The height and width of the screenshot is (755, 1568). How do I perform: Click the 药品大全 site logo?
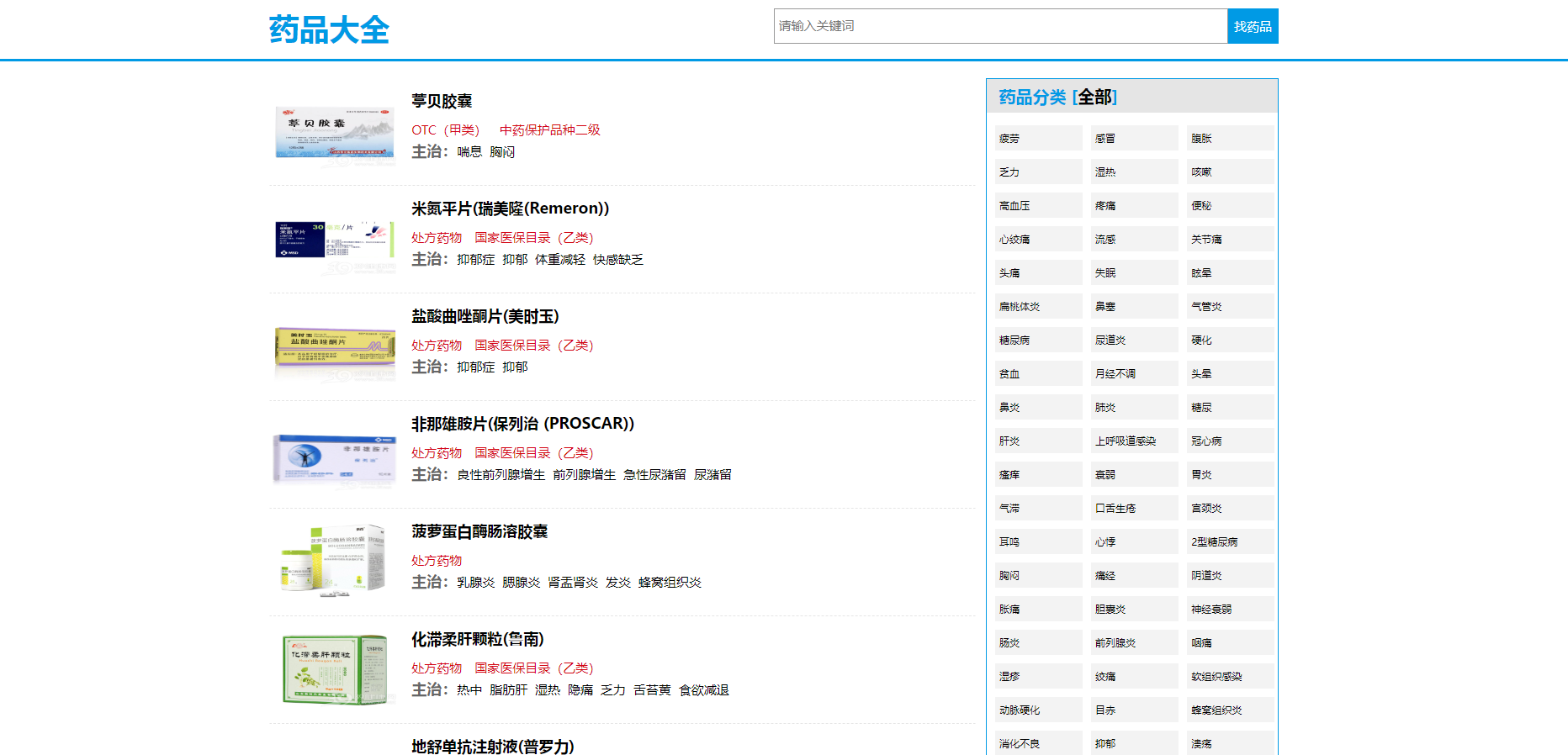click(x=329, y=29)
